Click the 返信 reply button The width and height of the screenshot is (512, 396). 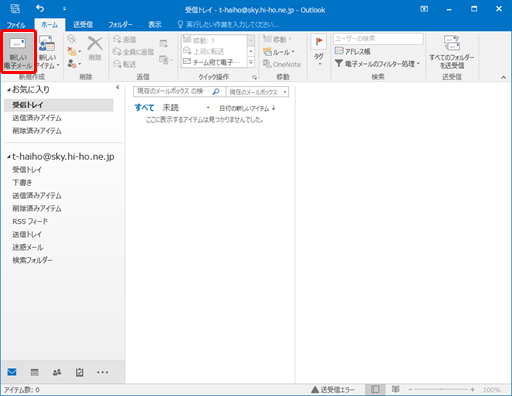click(125, 39)
